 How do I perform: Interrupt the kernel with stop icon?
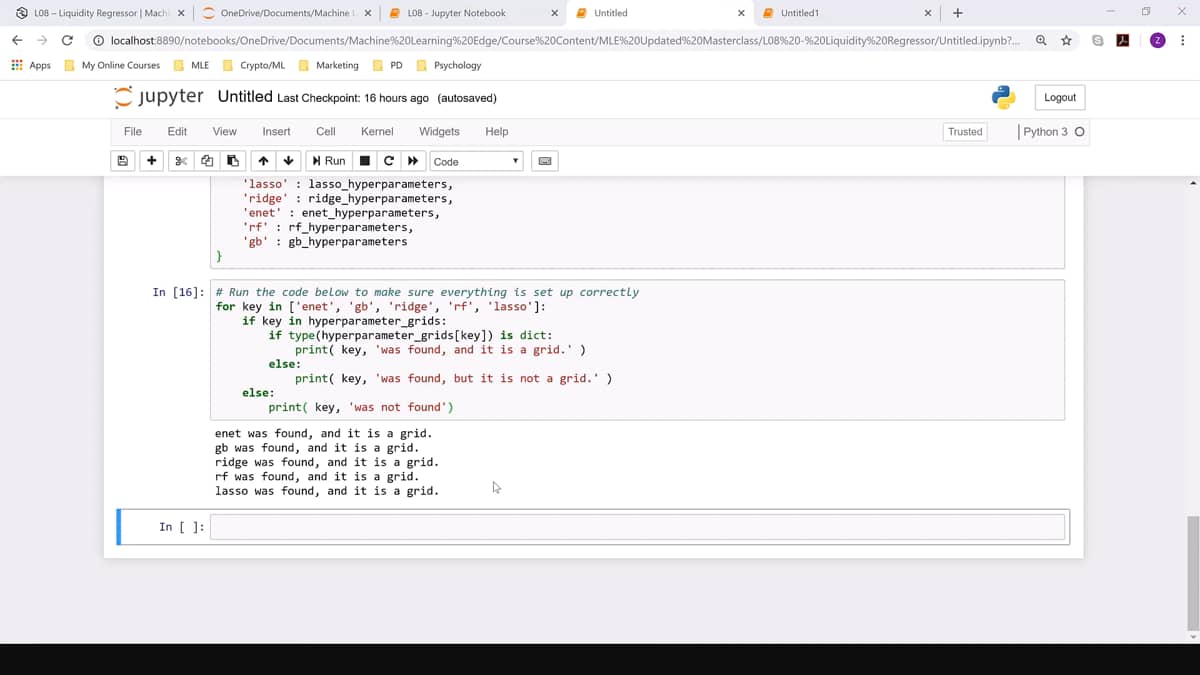365,161
